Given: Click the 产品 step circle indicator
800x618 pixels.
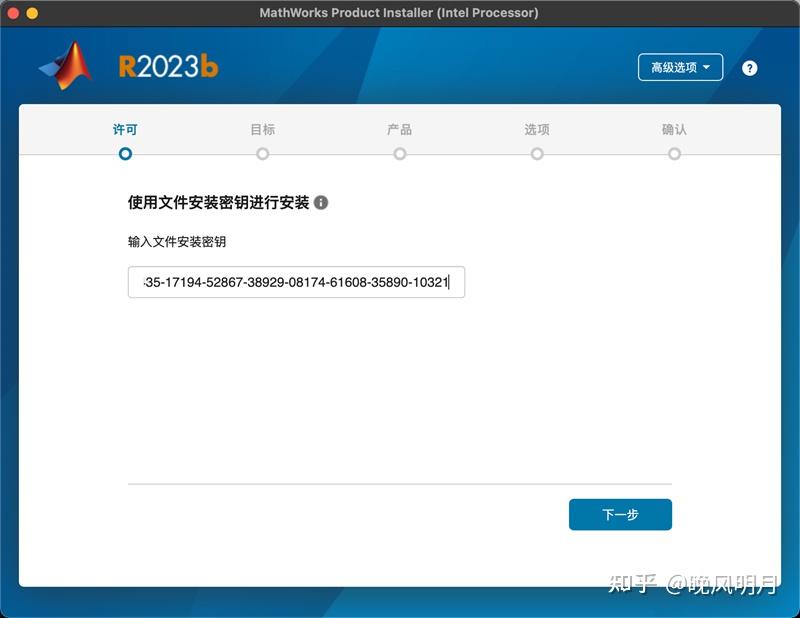Looking at the screenshot, I should coord(400,154).
